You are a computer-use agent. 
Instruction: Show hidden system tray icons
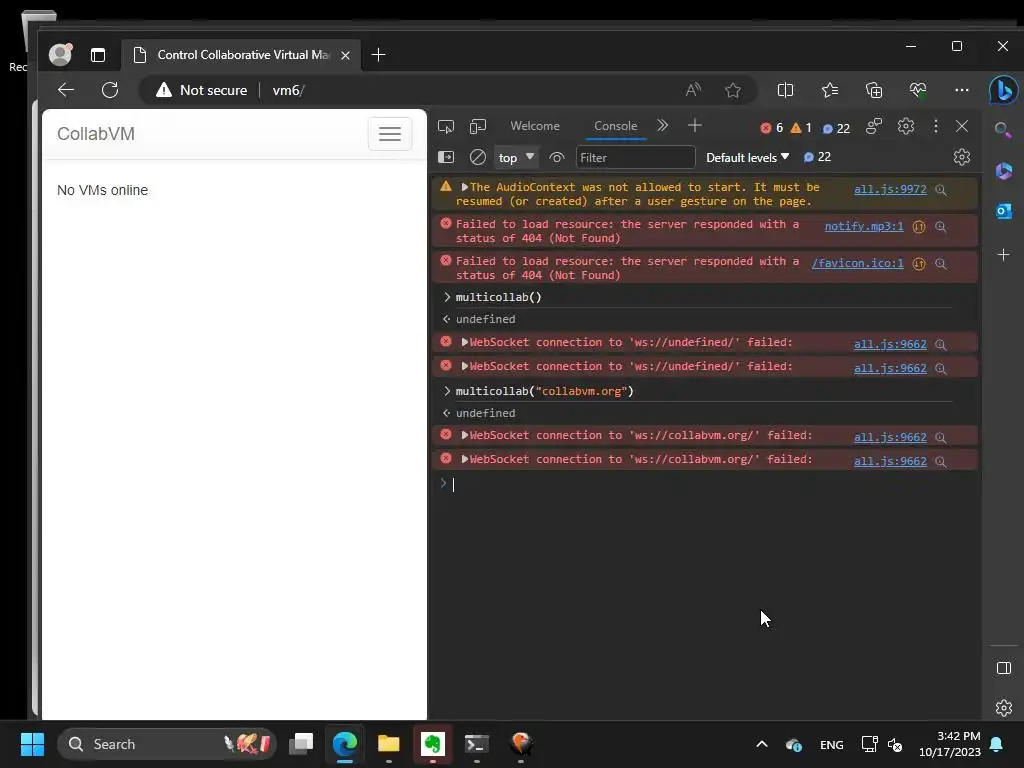pyautogui.click(x=761, y=744)
